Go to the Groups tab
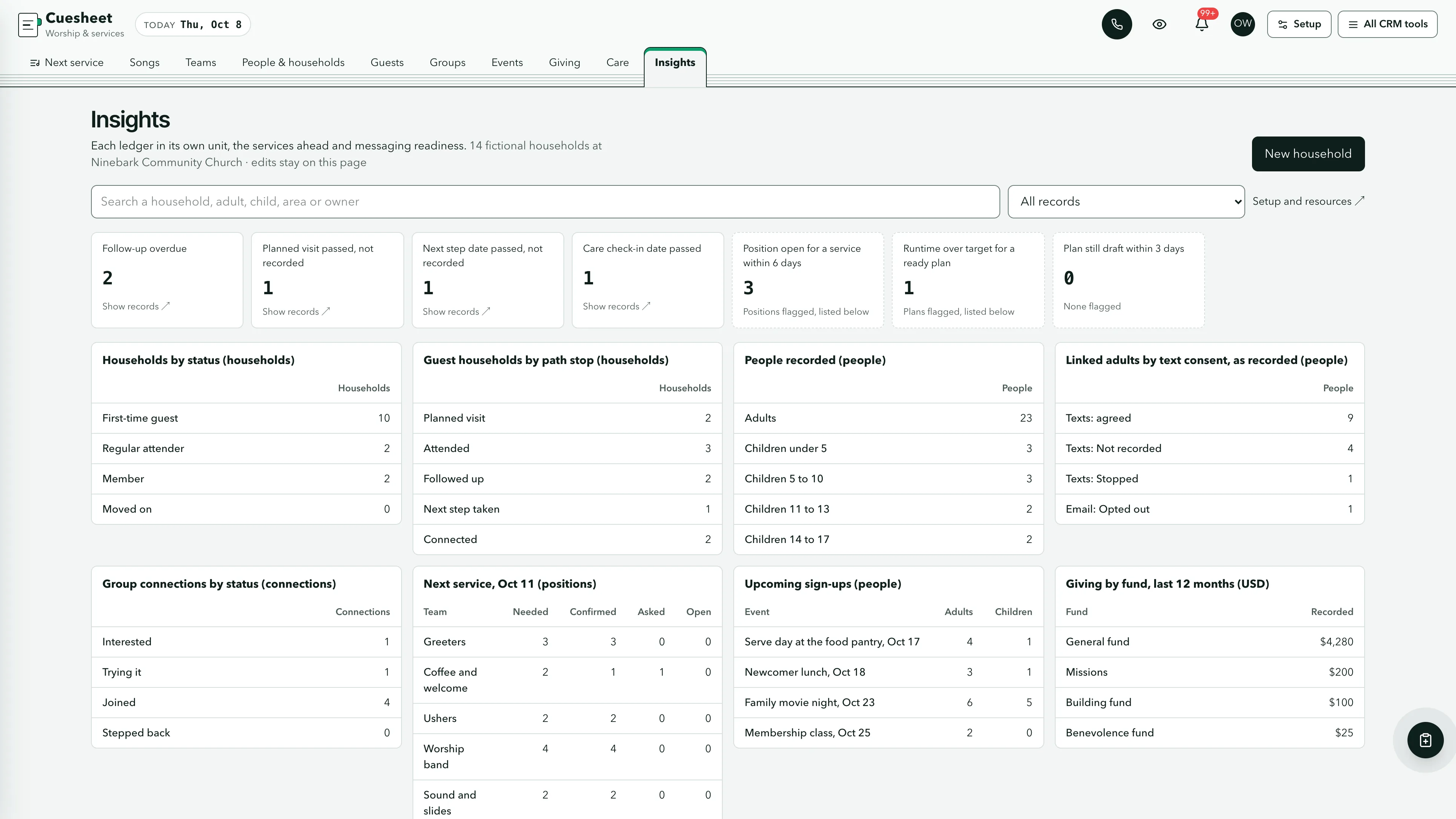Image resolution: width=1456 pixels, height=819 pixels. point(447,63)
